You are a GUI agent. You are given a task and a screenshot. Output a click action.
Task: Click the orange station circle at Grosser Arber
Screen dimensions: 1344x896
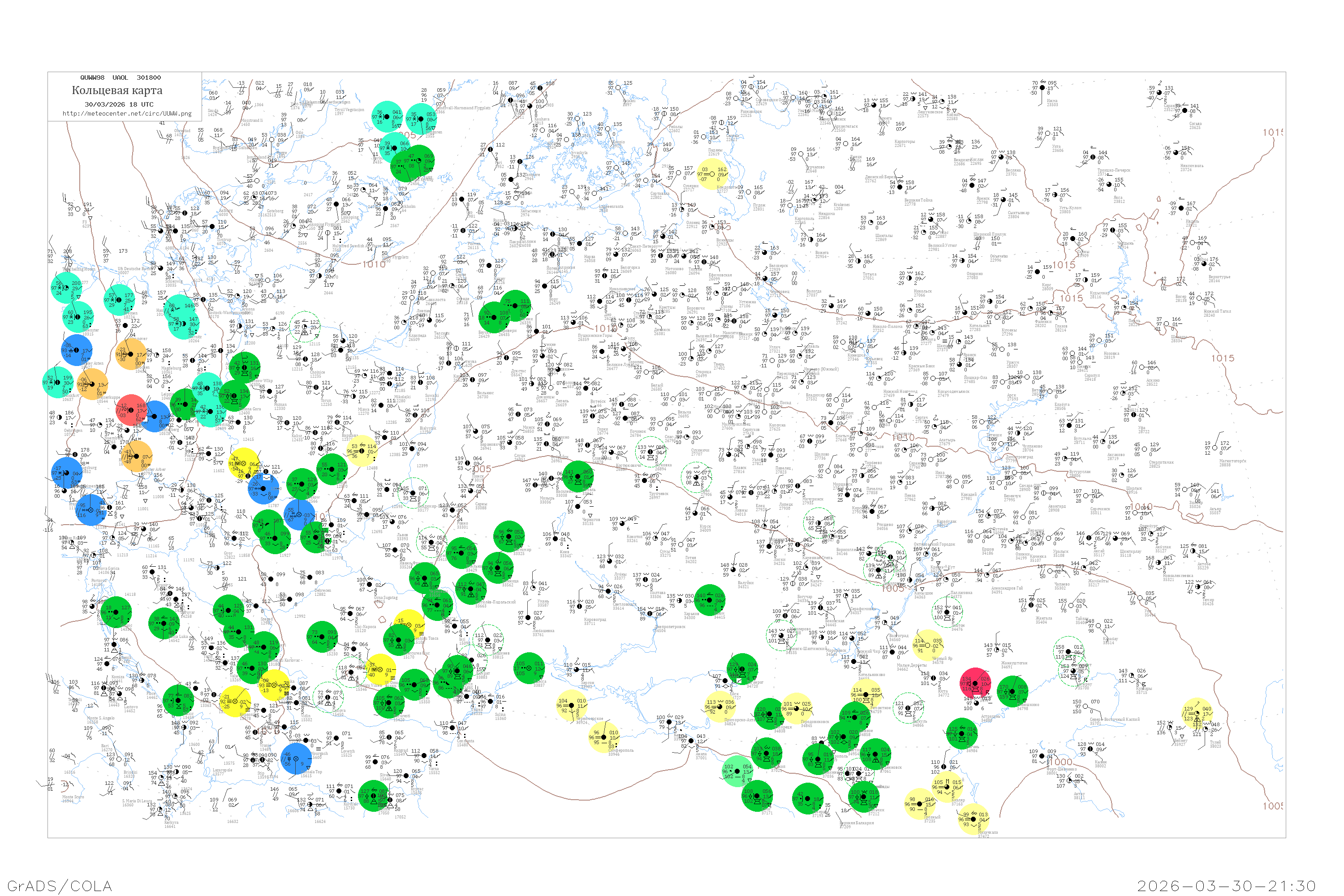pyautogui.click(x=137, y=456)
